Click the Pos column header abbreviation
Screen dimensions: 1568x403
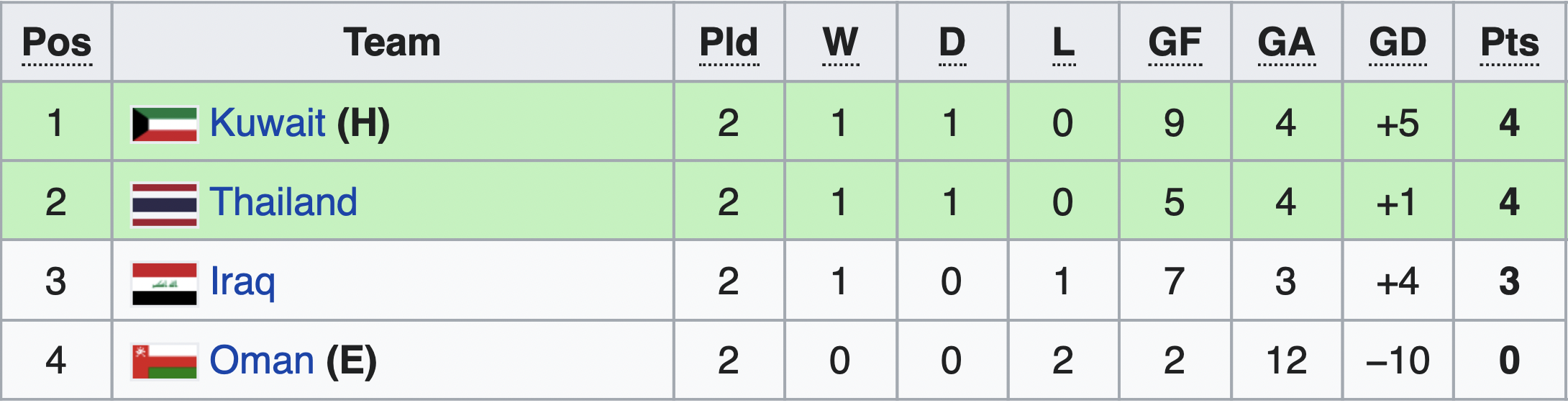[57, 42]
